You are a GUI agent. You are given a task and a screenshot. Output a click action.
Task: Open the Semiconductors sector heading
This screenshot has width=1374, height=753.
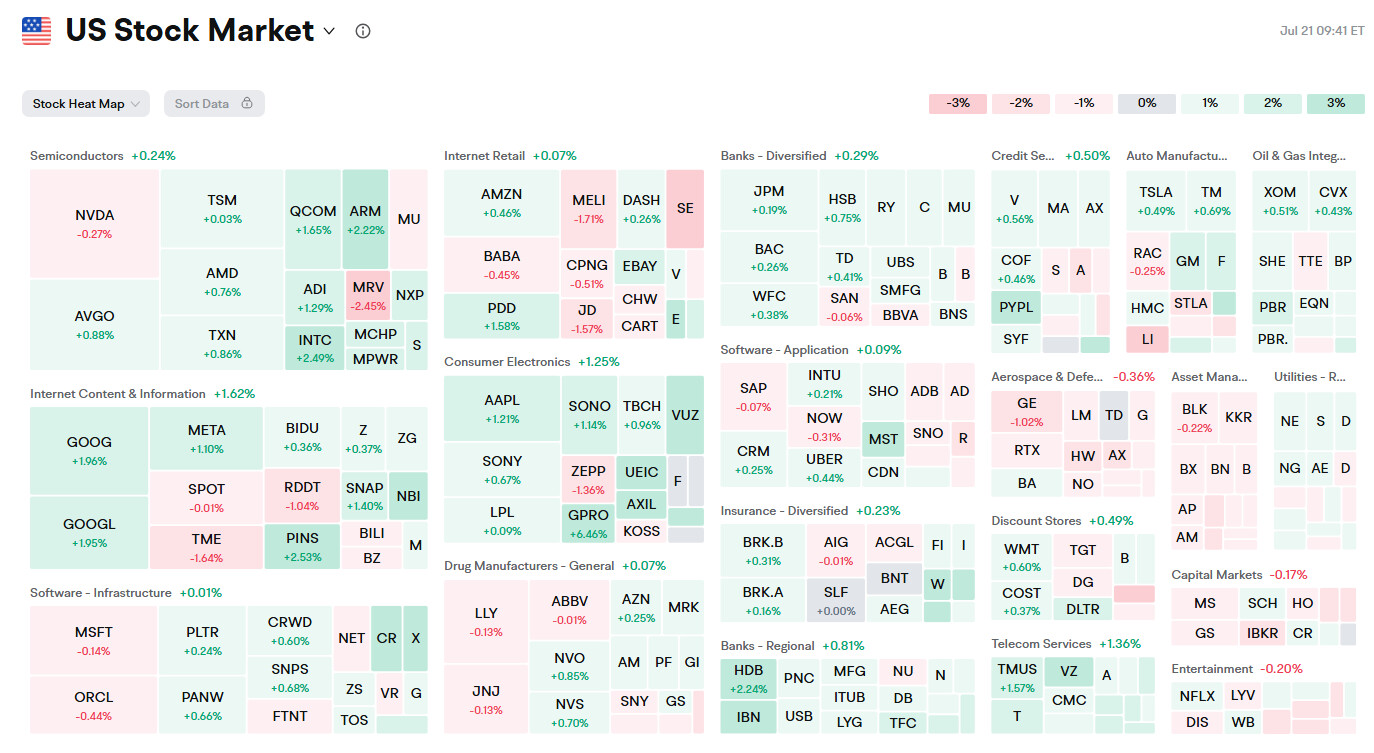point(77,156)
